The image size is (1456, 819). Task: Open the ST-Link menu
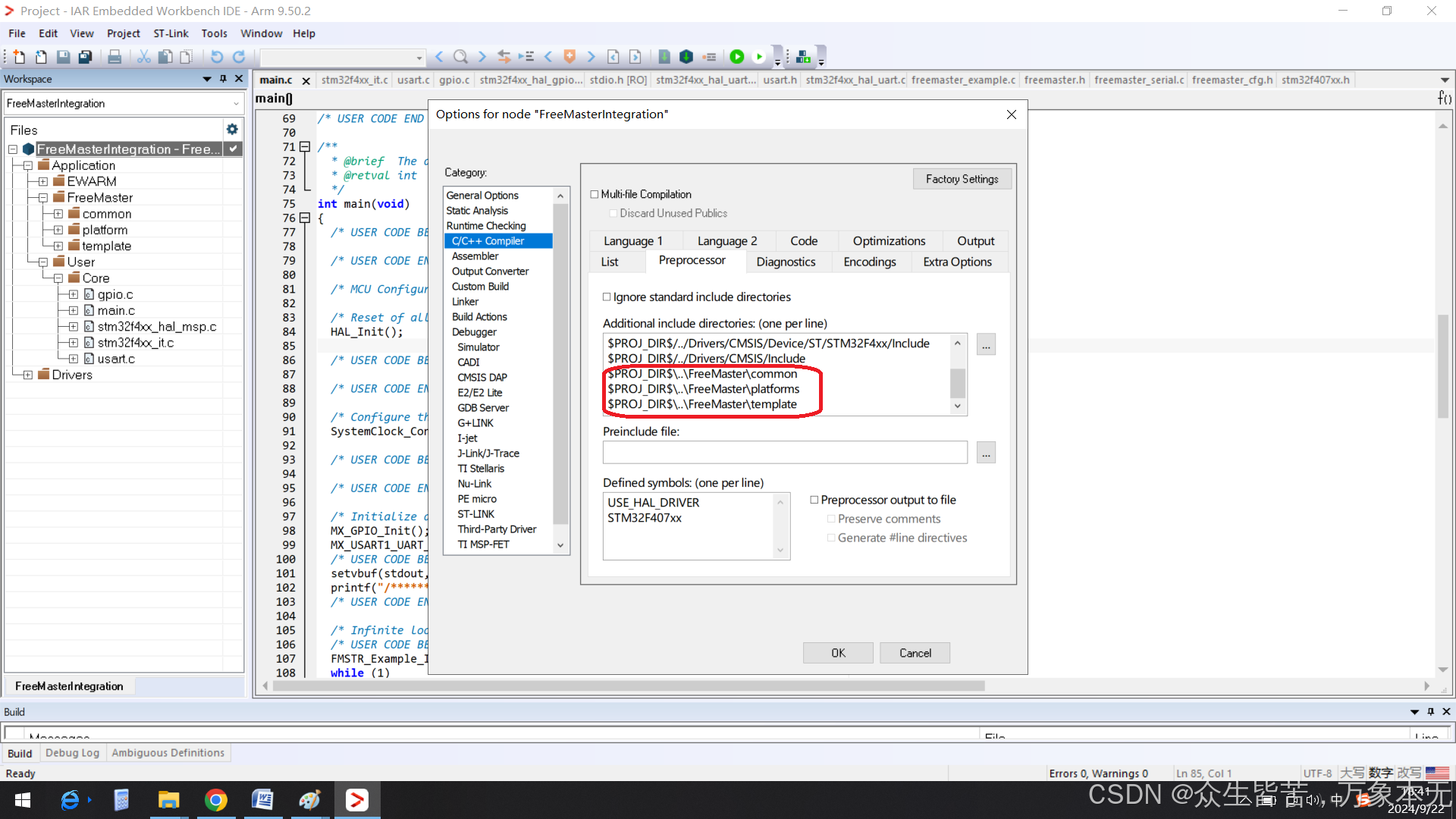[x=170, y=33]
